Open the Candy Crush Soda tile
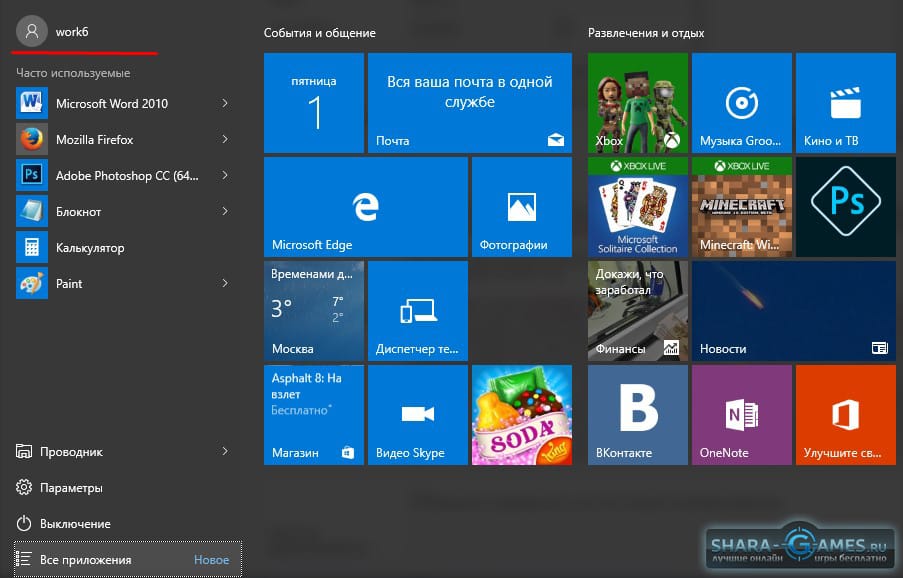903x578 pixels. (x=522, y=415)
